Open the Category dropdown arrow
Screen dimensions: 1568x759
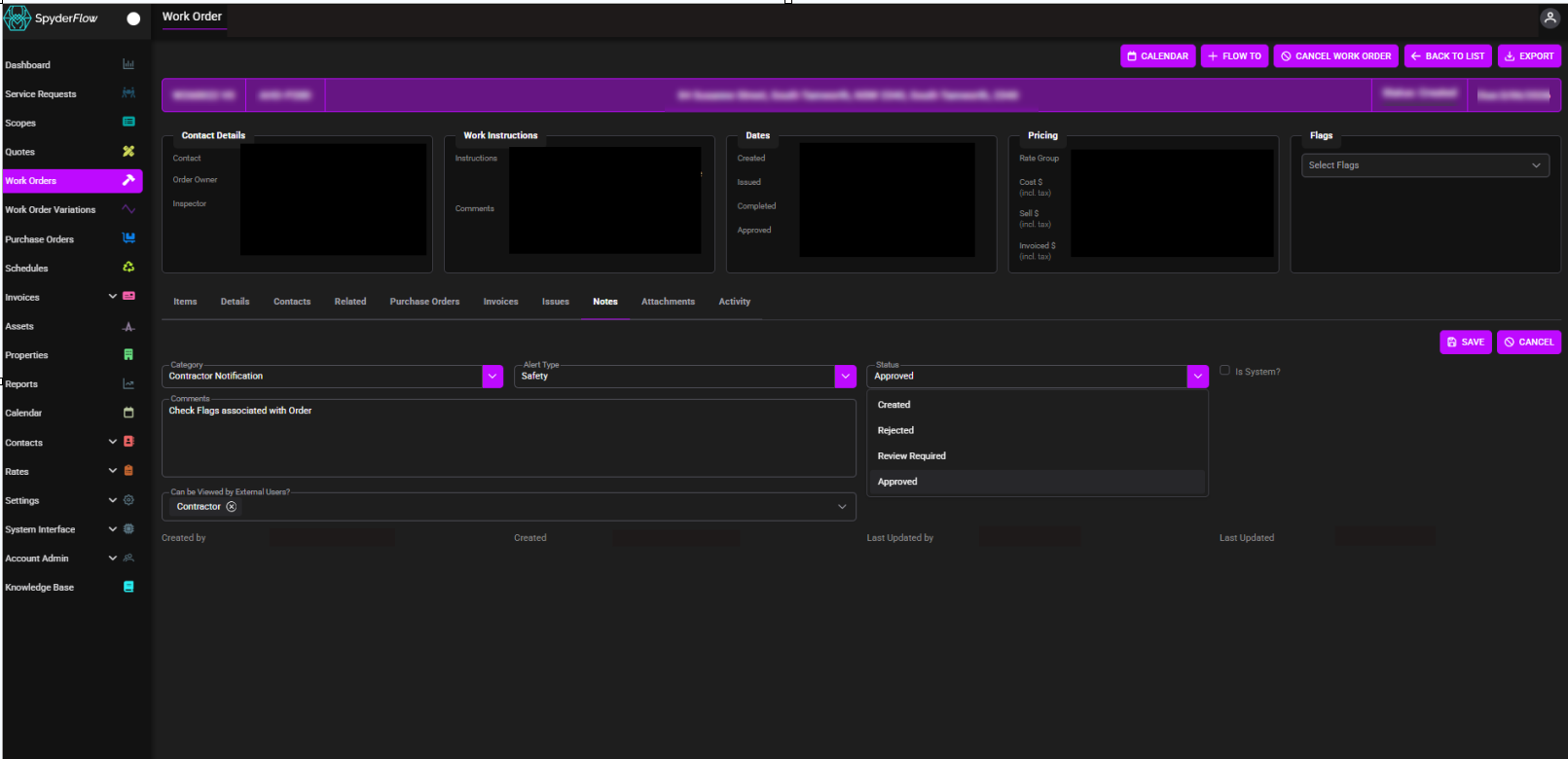(x=492, y=377)
